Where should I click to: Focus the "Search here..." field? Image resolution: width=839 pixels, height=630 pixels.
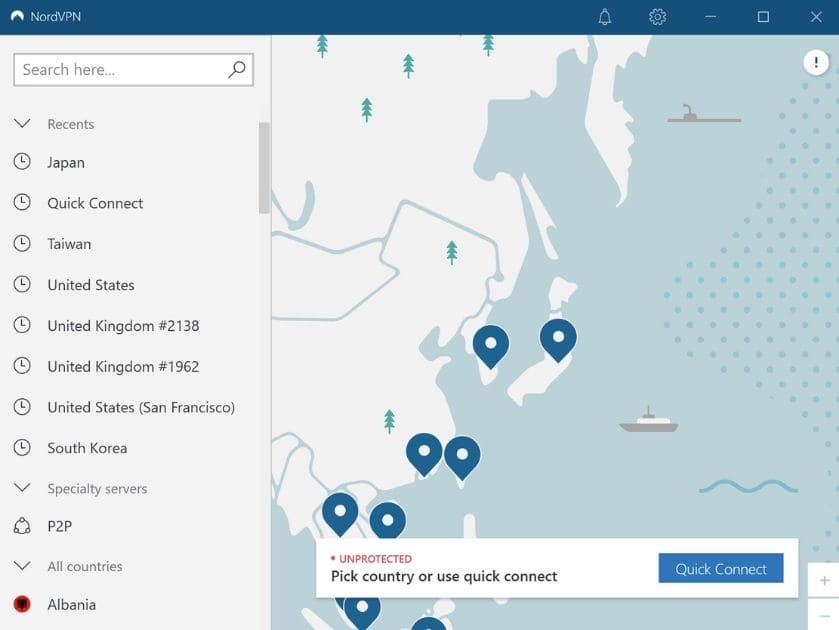tap(133, 70)
